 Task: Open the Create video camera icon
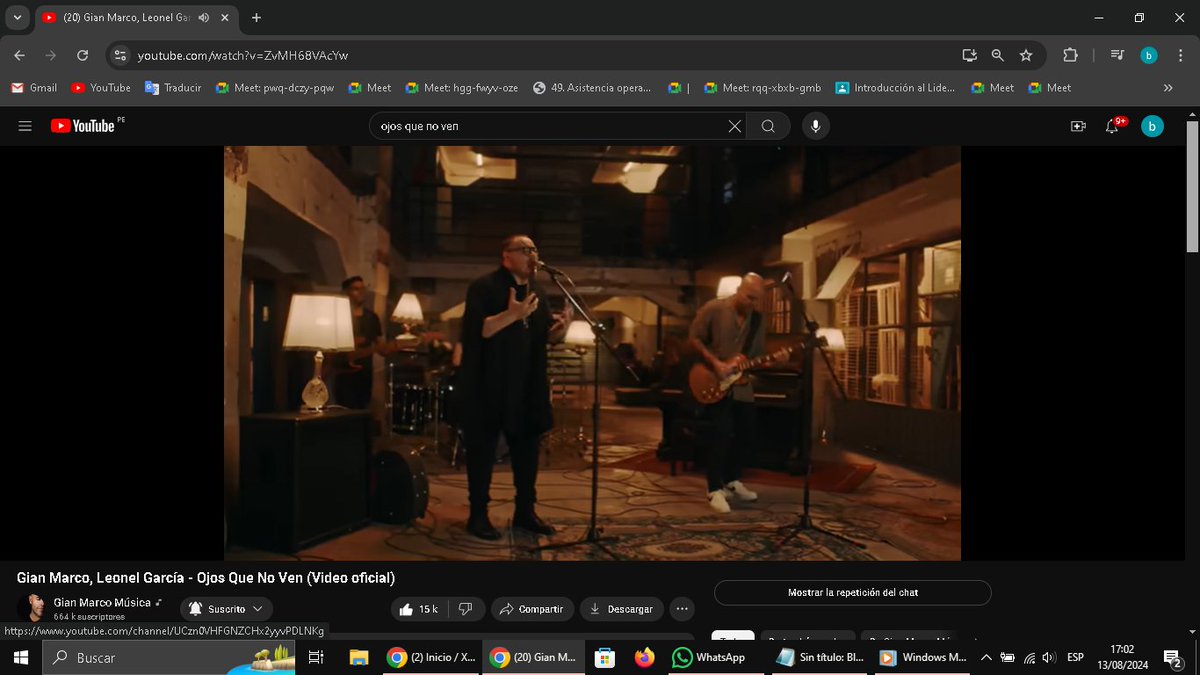1078,126
